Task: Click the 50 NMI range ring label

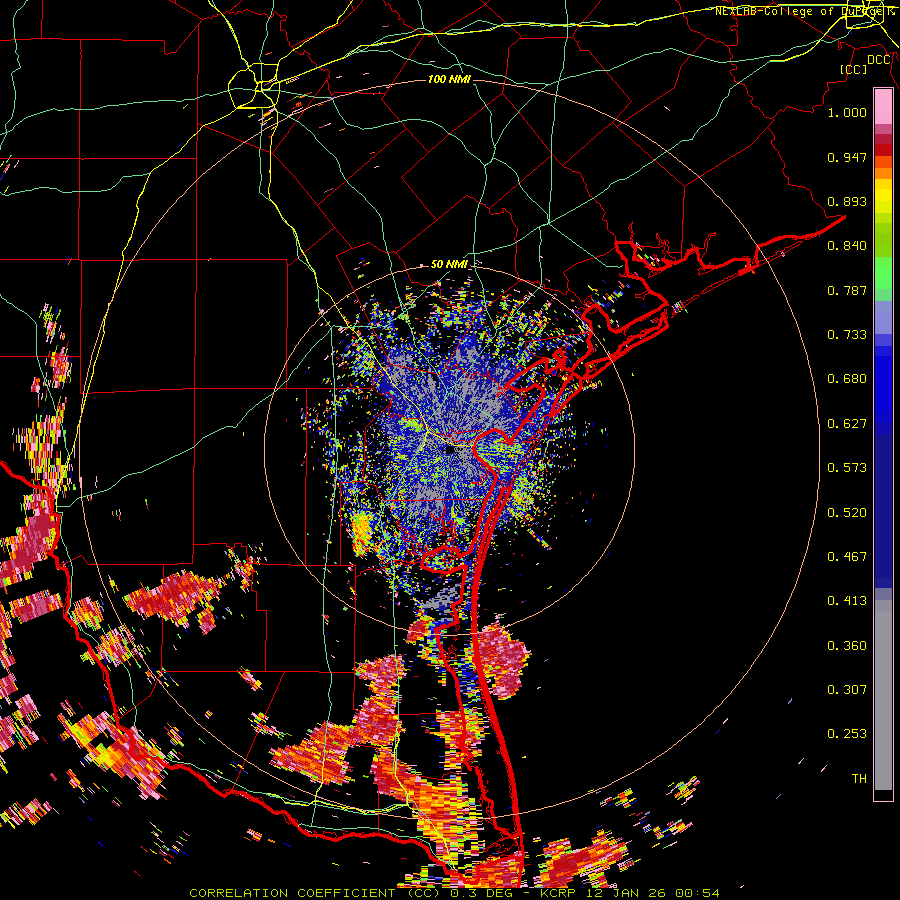Action: coord(449,264)
